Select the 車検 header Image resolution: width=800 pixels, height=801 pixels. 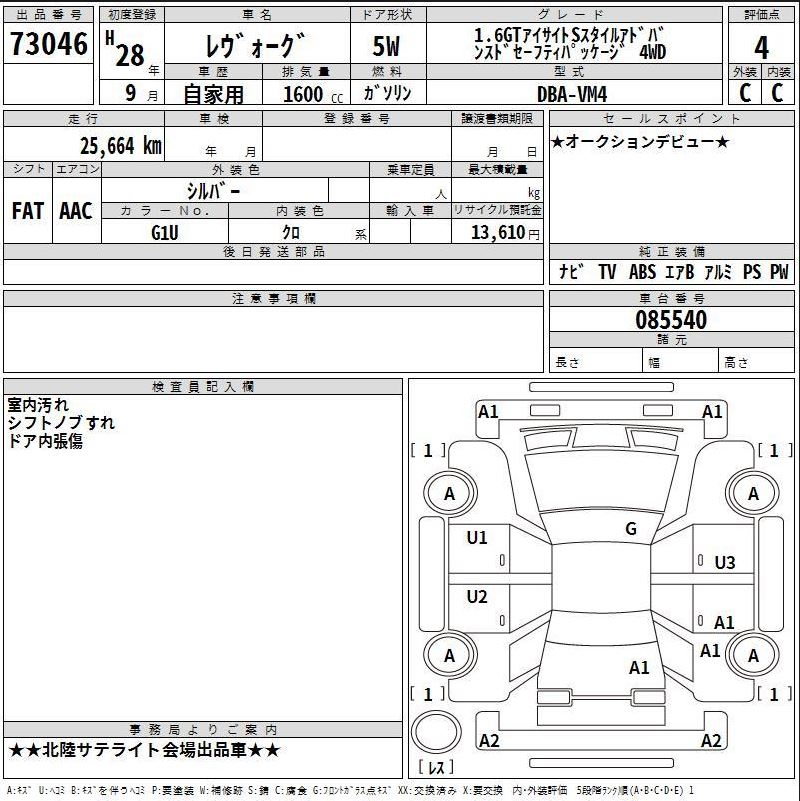coord(214,119)
